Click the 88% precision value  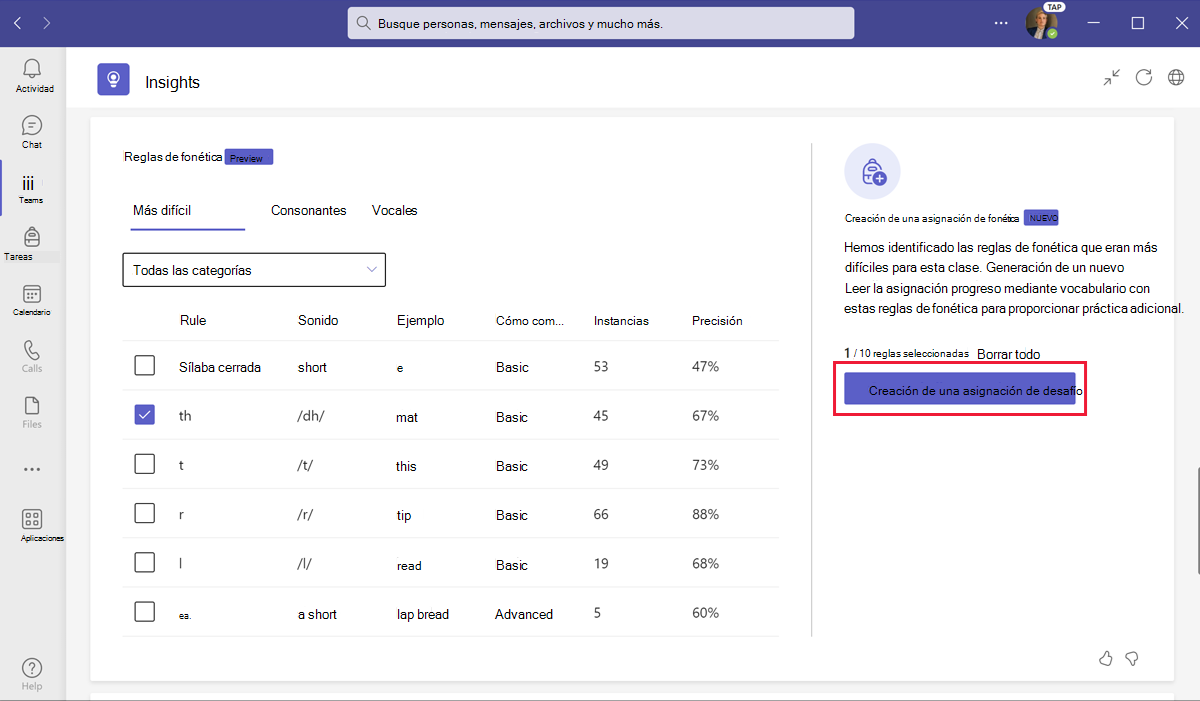coord(705,514)
